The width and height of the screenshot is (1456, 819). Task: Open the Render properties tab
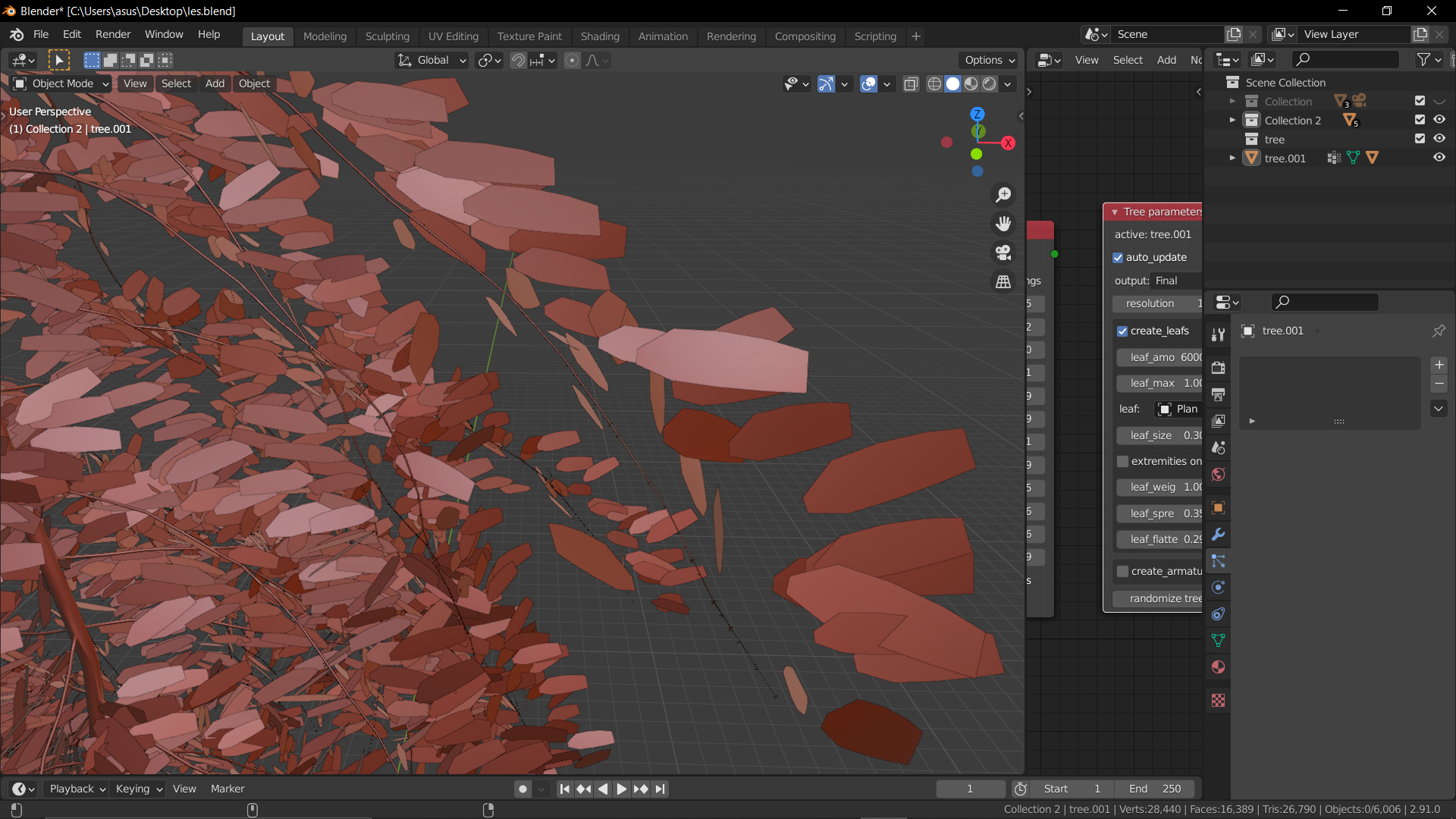click(x=1218, y=368)
